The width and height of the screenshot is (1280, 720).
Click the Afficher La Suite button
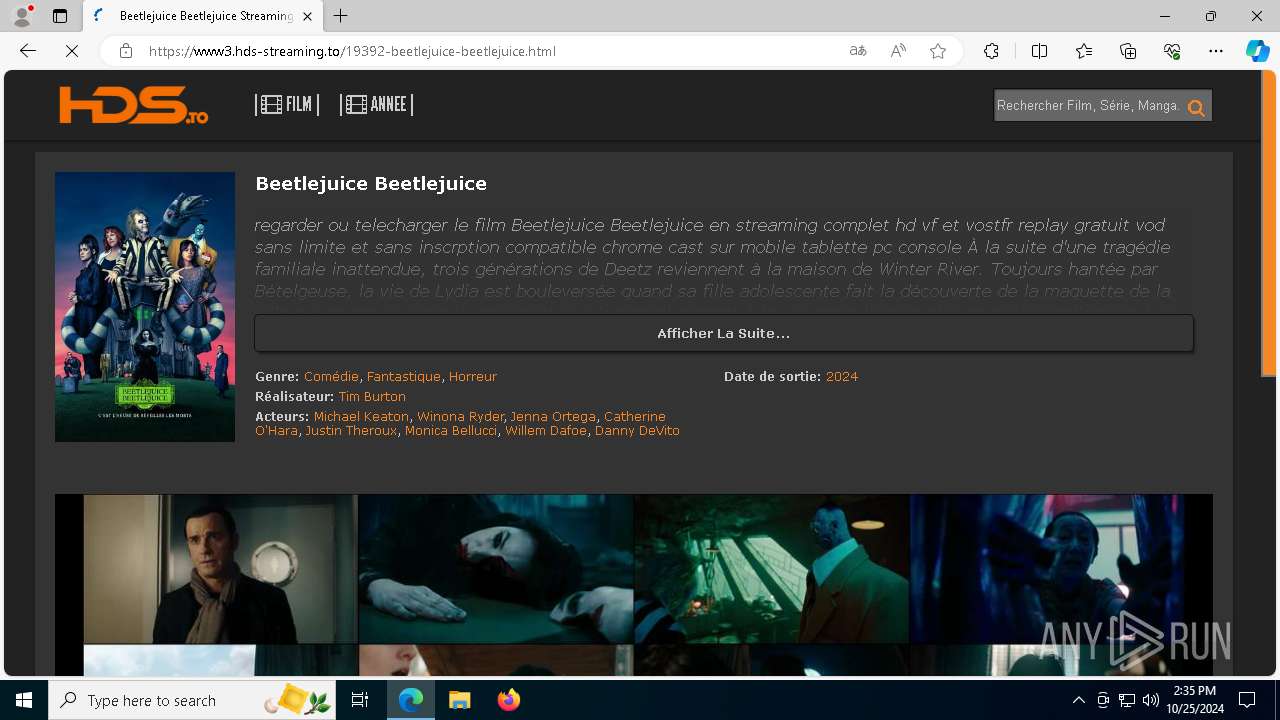coord(723,333)
